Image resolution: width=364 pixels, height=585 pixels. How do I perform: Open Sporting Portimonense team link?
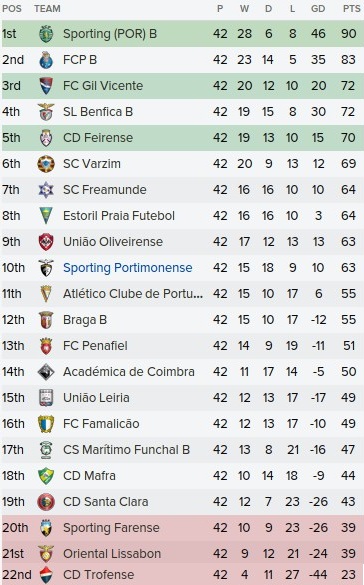pyautogui.click(x=128, y=268)
